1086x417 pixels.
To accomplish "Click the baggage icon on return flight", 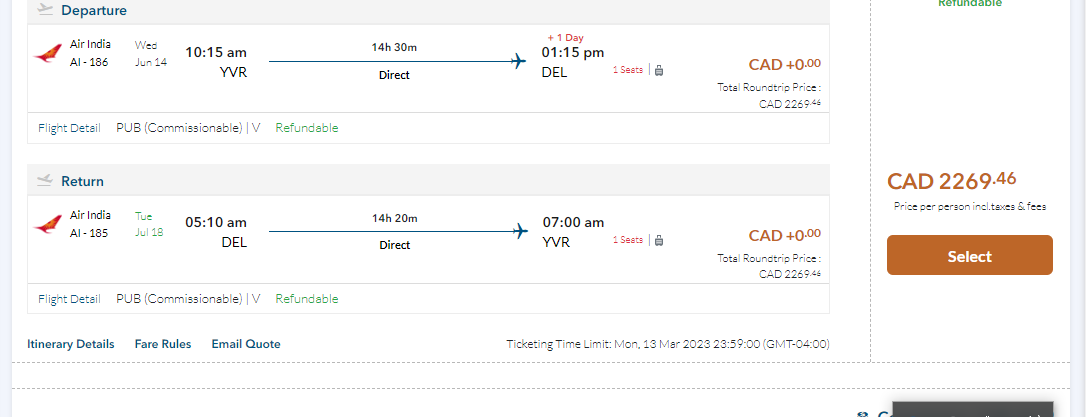I will (x=659, y=240).
